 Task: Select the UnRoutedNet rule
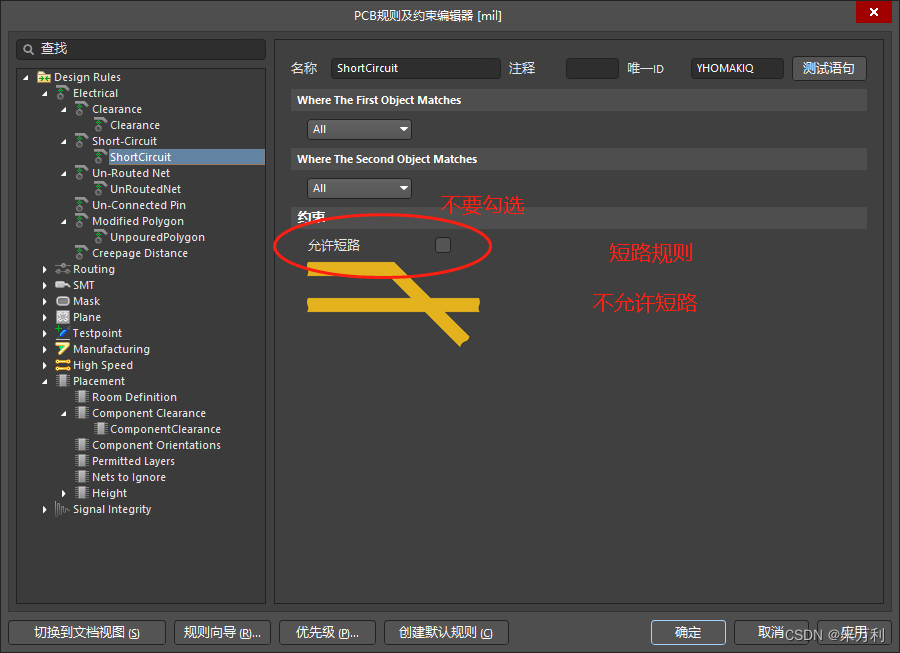point(145,189)
